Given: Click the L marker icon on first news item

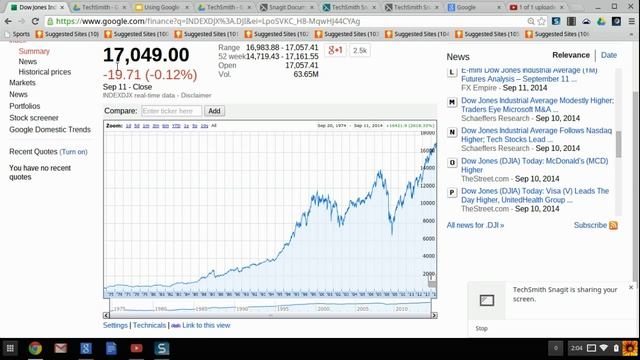Looking at the screenshot, I should pos(452,73).
